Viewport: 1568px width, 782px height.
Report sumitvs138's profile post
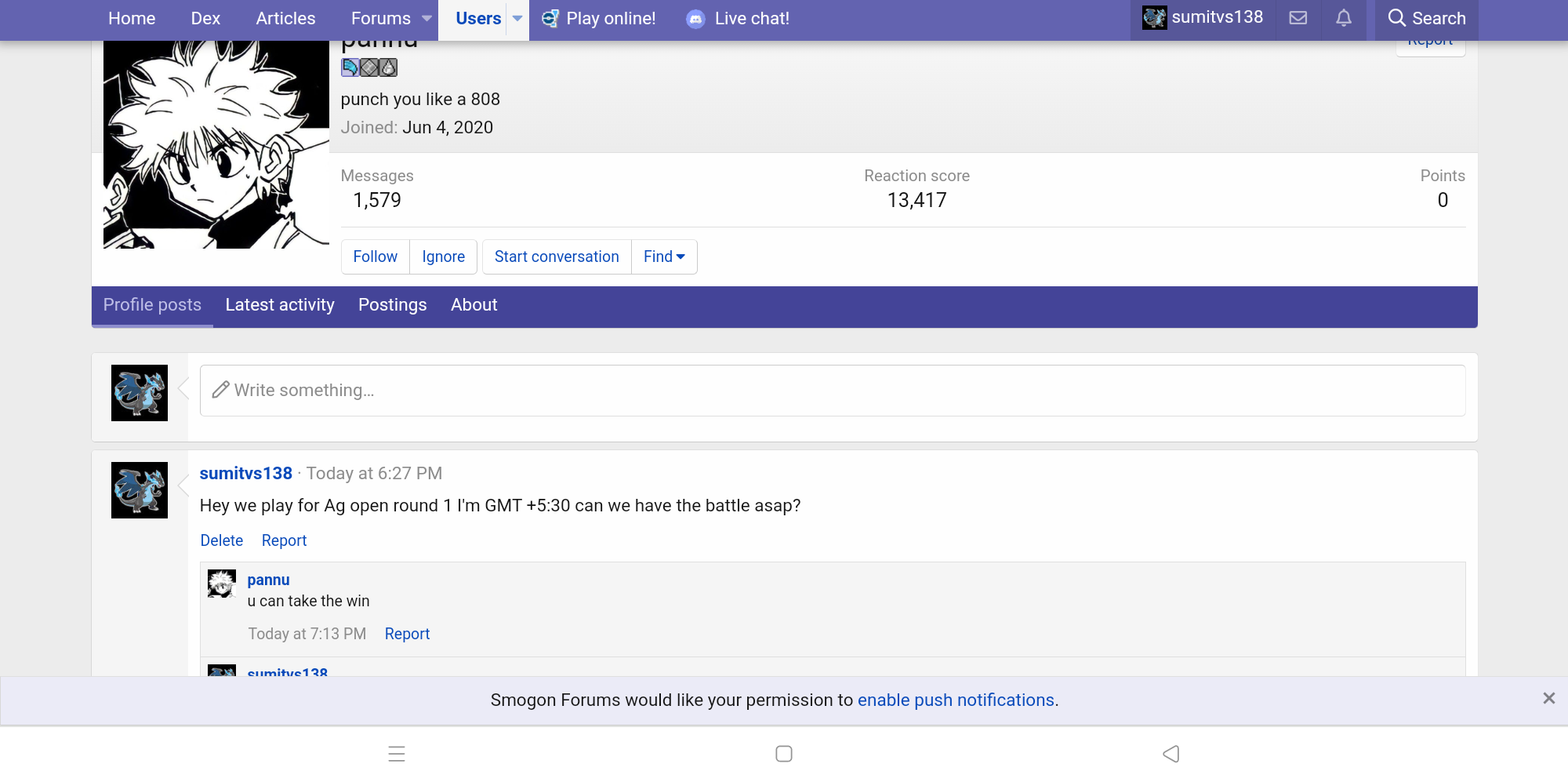pos(284,540)
